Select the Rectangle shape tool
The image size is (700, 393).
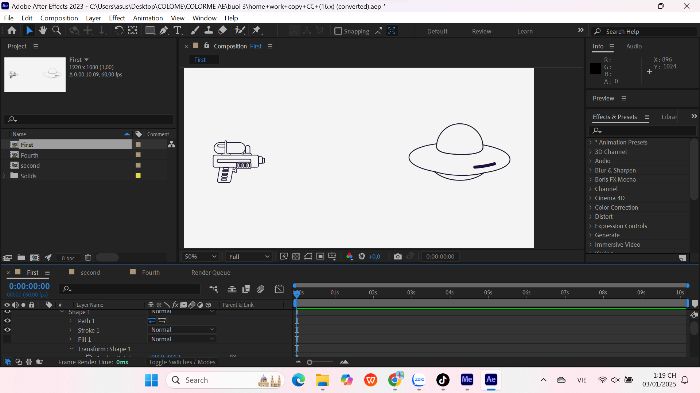tap(150, 30)
